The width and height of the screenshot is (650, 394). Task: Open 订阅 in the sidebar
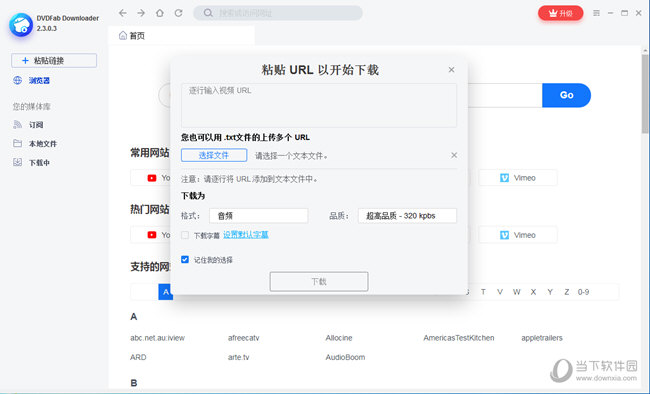point(36,124)
